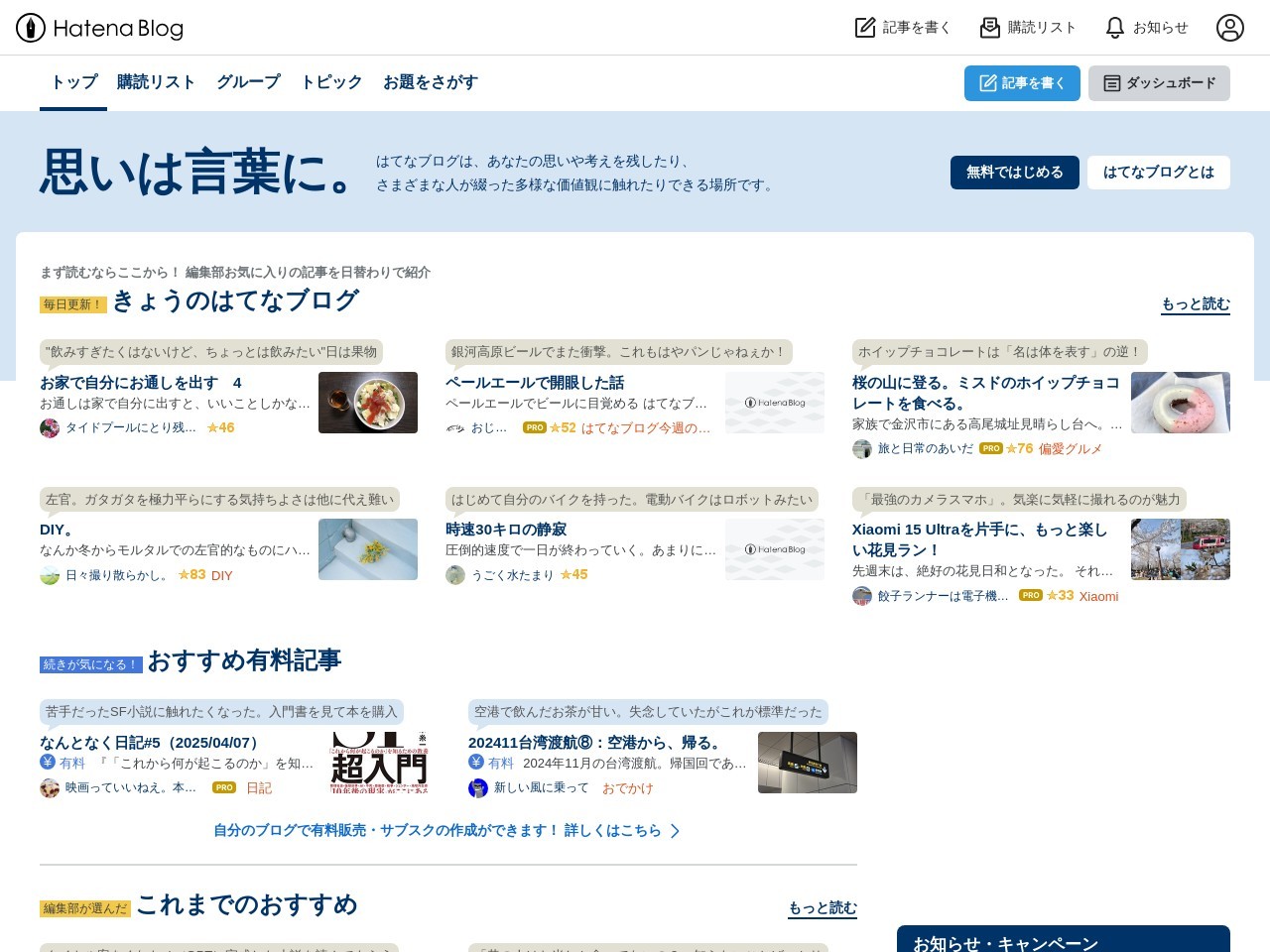Open the 日記 tag link

[259, 788]
